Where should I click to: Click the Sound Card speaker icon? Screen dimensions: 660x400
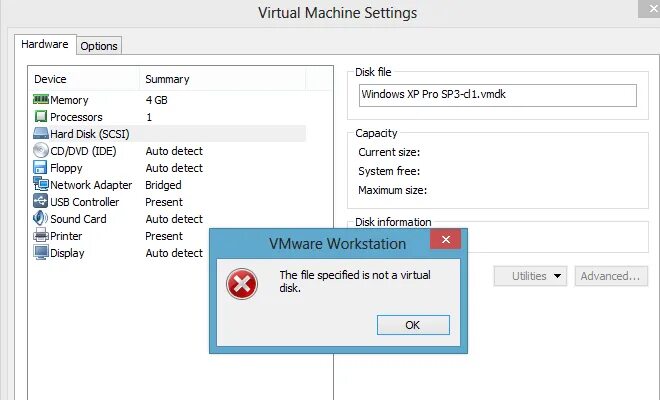coord(41,219)
